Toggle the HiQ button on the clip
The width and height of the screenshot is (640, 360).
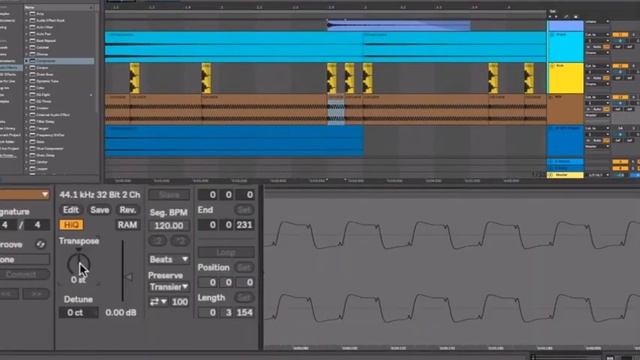click(x=71, y=225)
